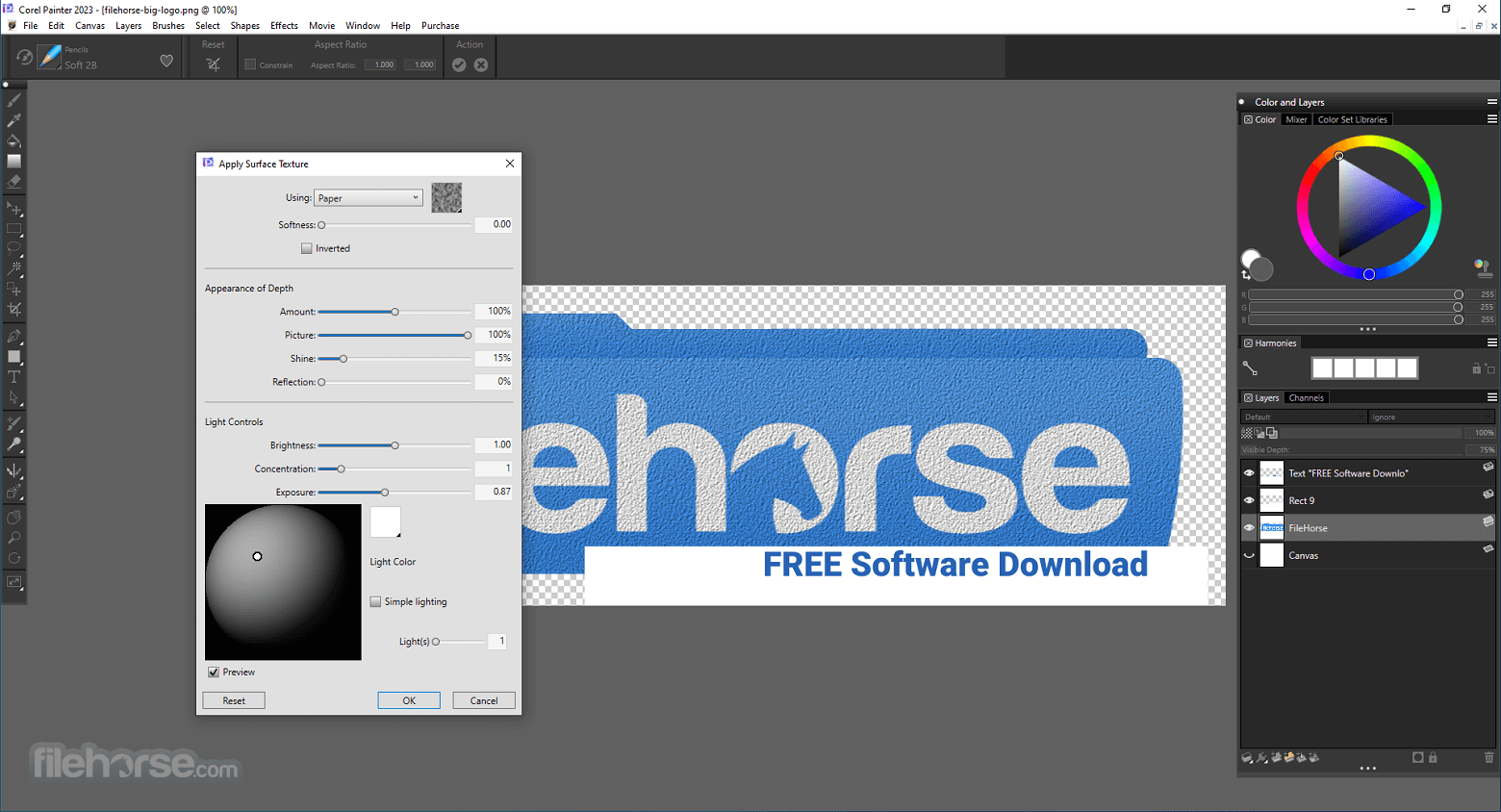Open the Color panel options menu
Image resolution: width=1501 pixels, height=812 pixels.
point(1492,119)
